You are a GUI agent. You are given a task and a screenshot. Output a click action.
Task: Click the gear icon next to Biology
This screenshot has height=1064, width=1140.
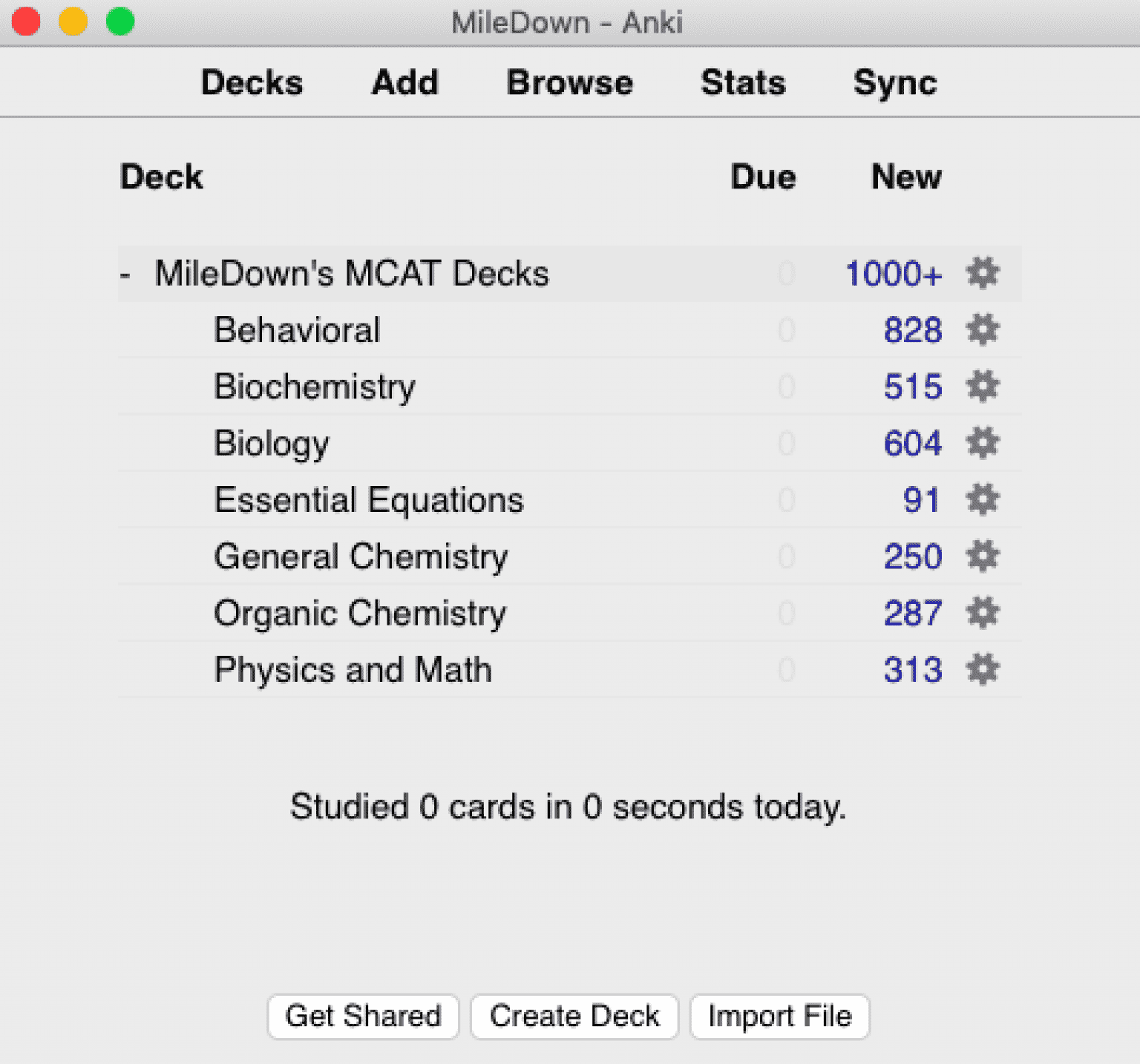[983, 443]
